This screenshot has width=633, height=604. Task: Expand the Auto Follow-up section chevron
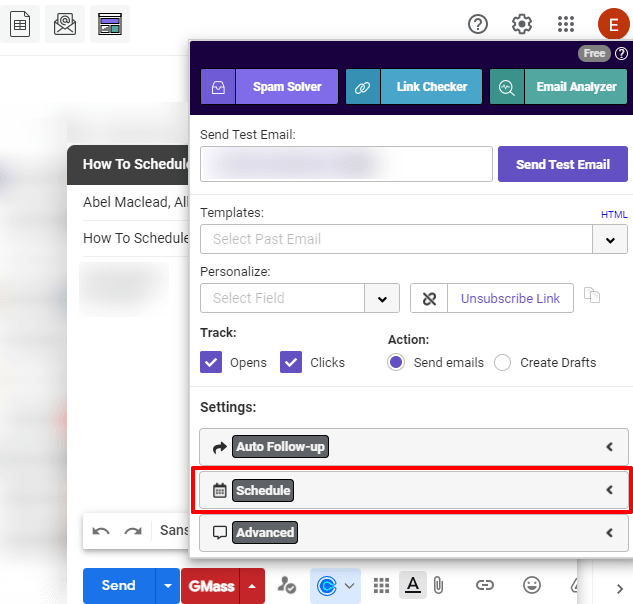coord(610,447)
